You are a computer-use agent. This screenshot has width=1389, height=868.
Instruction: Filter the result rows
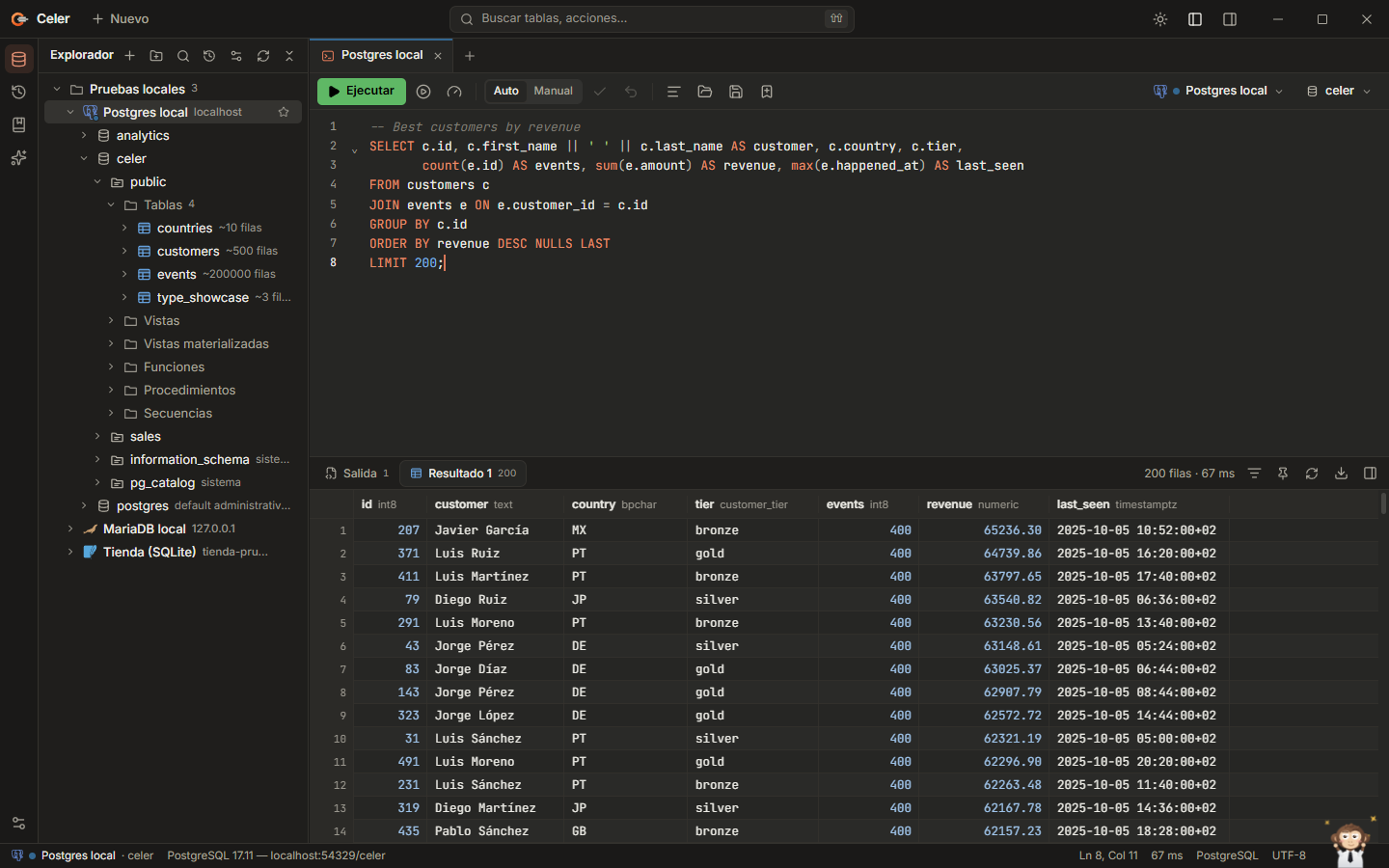1254,474
